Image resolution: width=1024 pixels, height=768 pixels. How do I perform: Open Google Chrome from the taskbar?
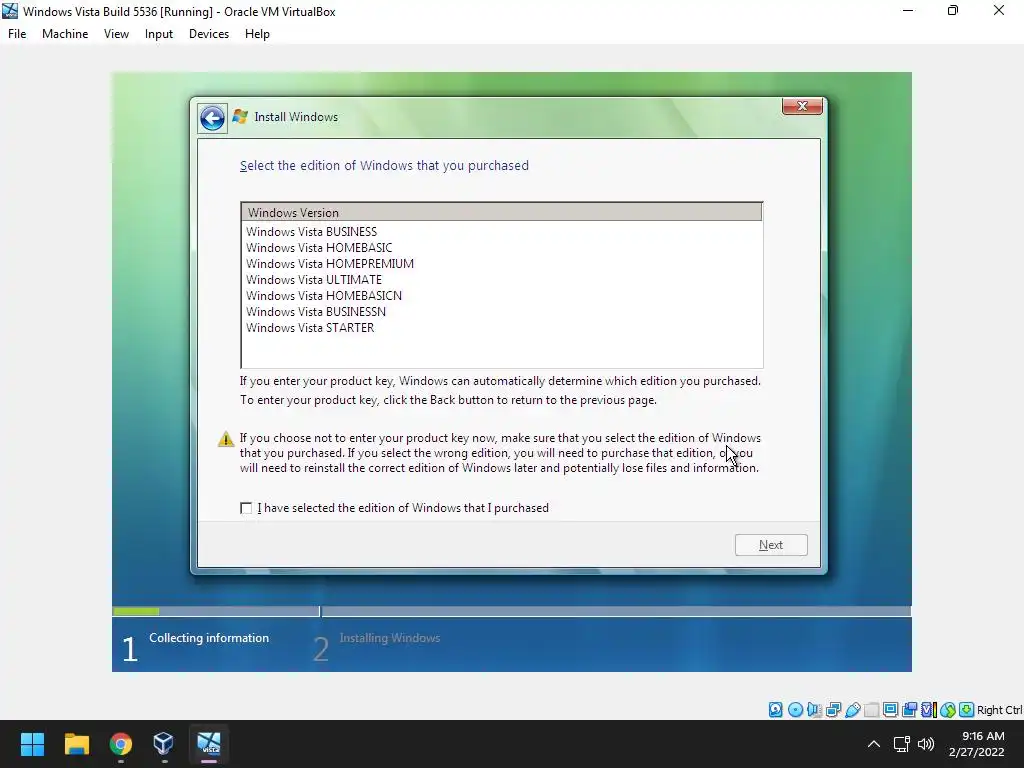pyautogui.click(x=121, y=744)
